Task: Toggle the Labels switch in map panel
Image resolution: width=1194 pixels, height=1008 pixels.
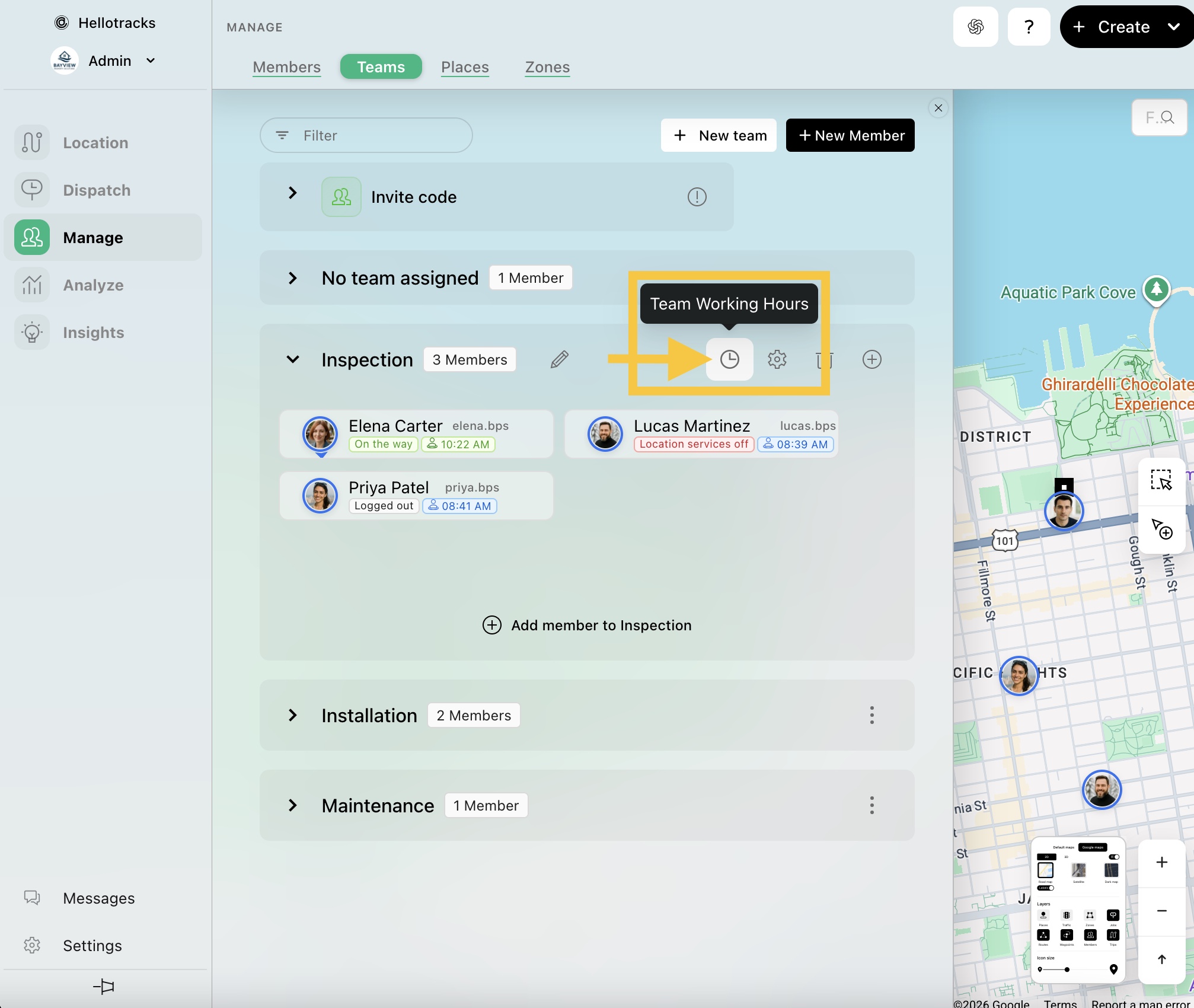Action: pos(1046,888)
